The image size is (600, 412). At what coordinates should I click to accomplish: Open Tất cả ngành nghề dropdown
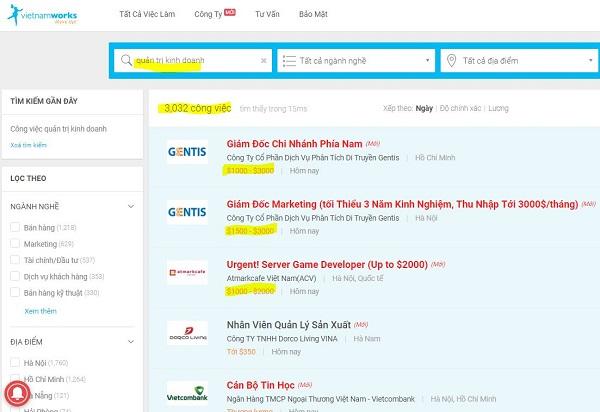pyautogui.click(x=356, y=60)
